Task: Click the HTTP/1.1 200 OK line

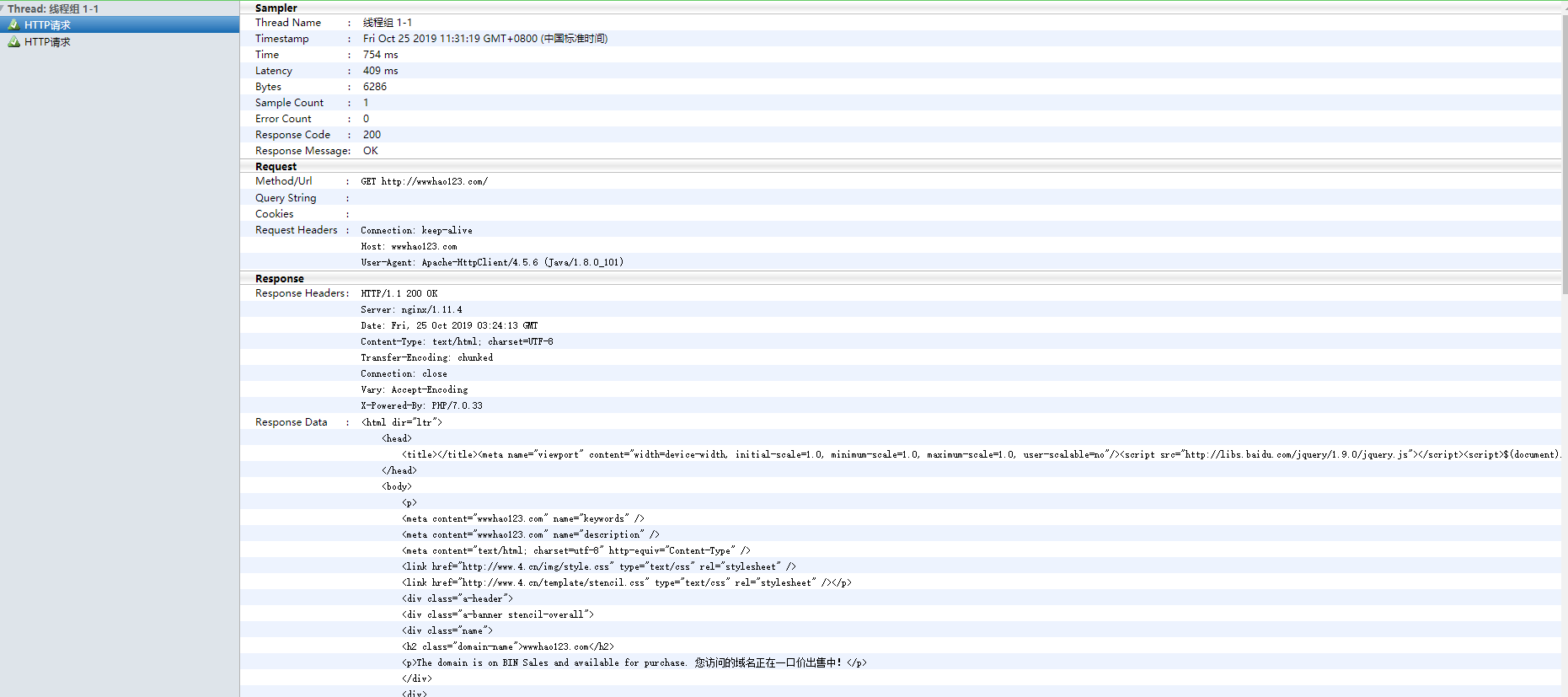Action: tap(399, 293)
